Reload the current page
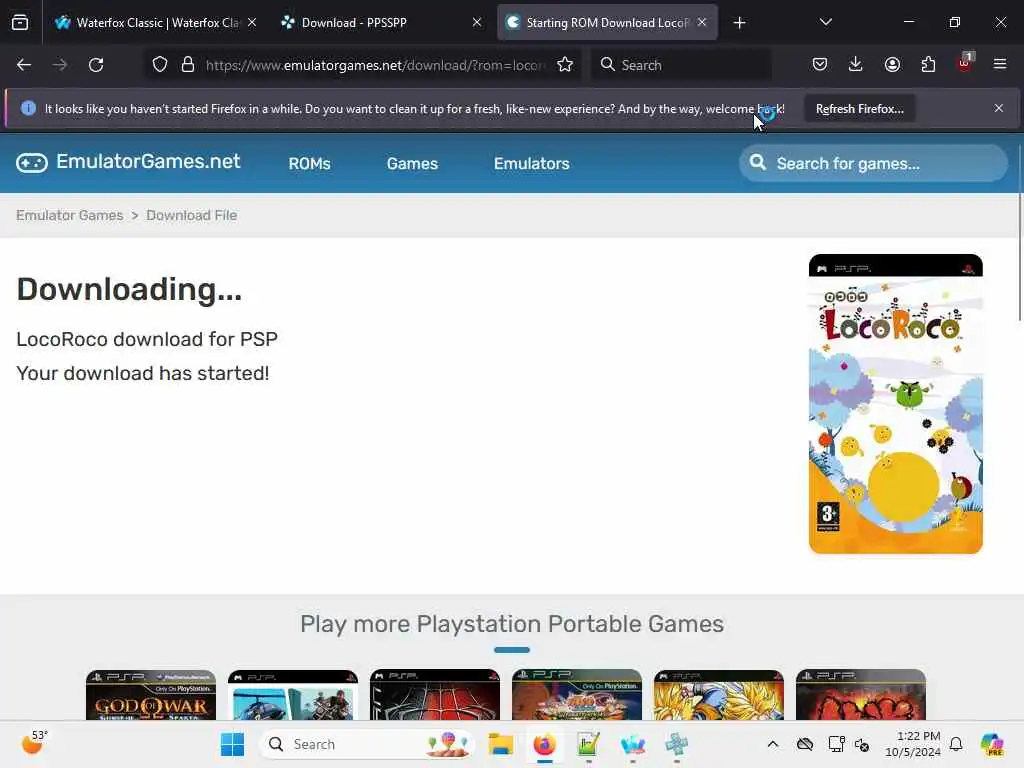The width and height of the screenshot is (1024, 768). [x=96, y=65]
